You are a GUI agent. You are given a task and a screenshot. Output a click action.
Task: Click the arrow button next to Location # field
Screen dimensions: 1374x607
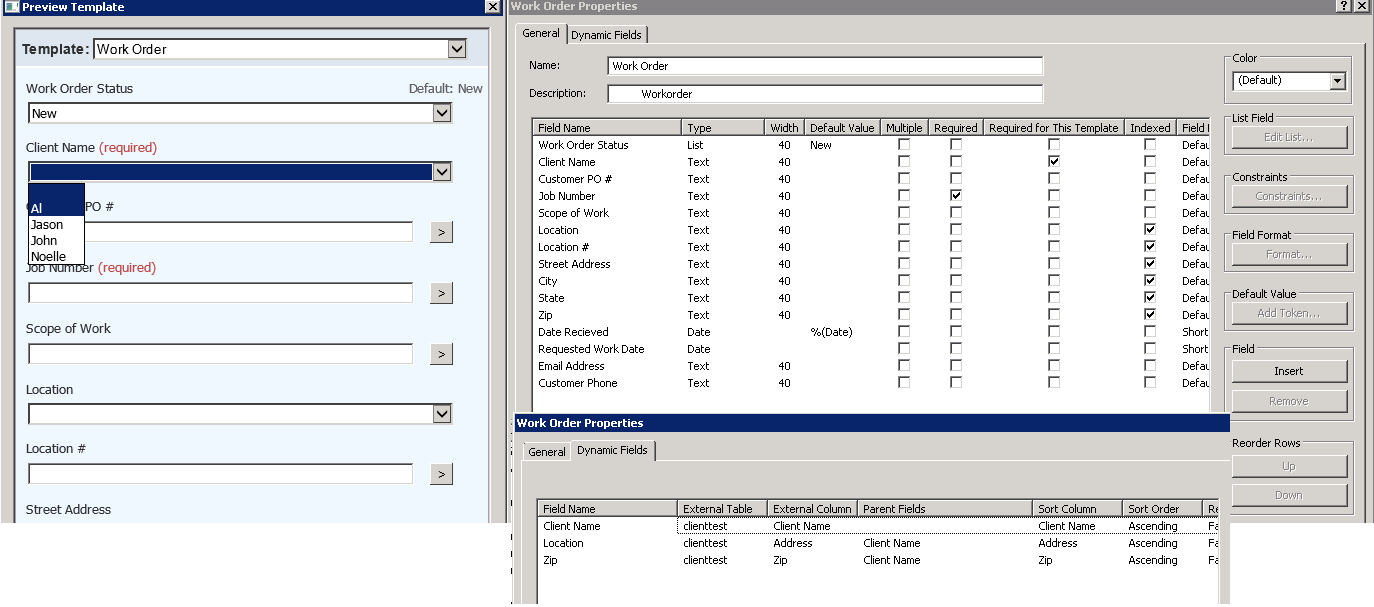point(441,474)
